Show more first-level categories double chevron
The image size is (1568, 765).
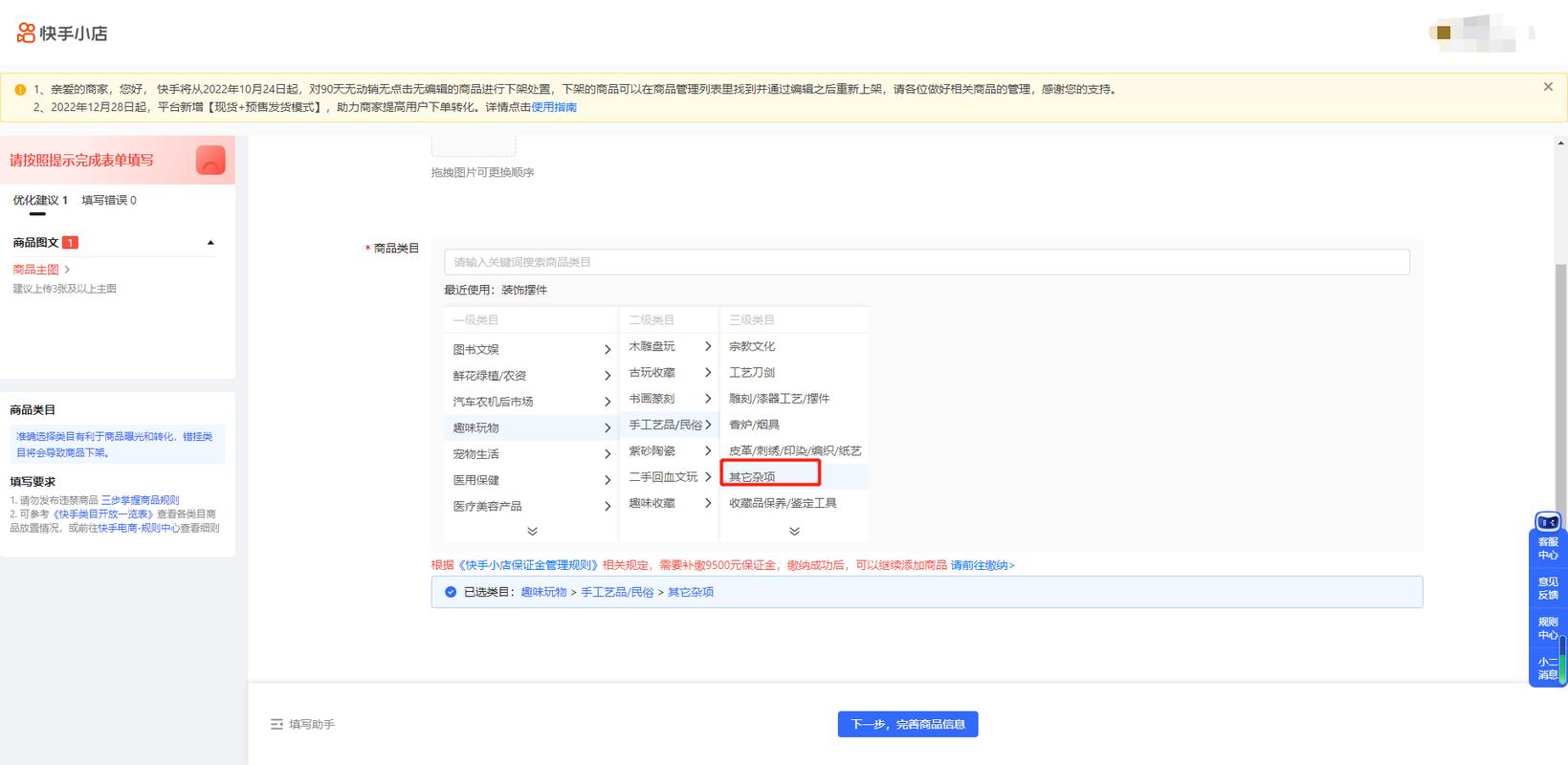pos(532,531)
